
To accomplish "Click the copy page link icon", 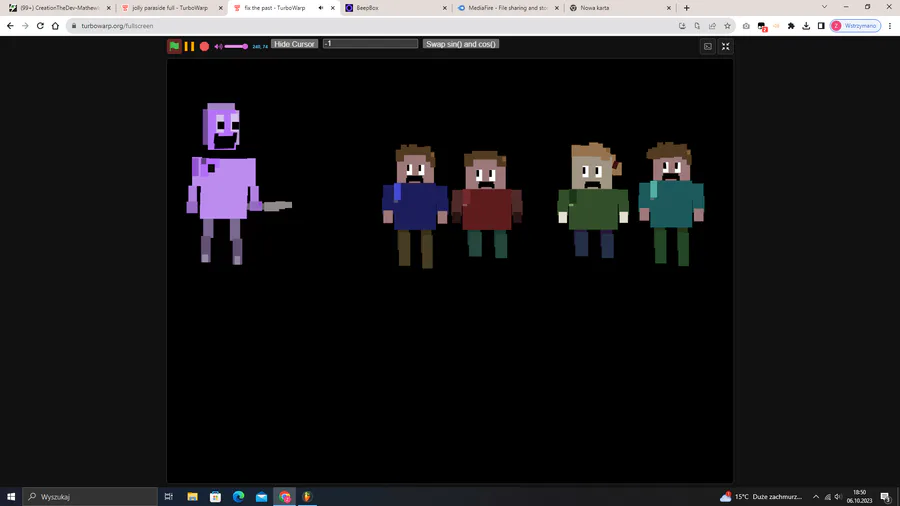I will (697, 26).
